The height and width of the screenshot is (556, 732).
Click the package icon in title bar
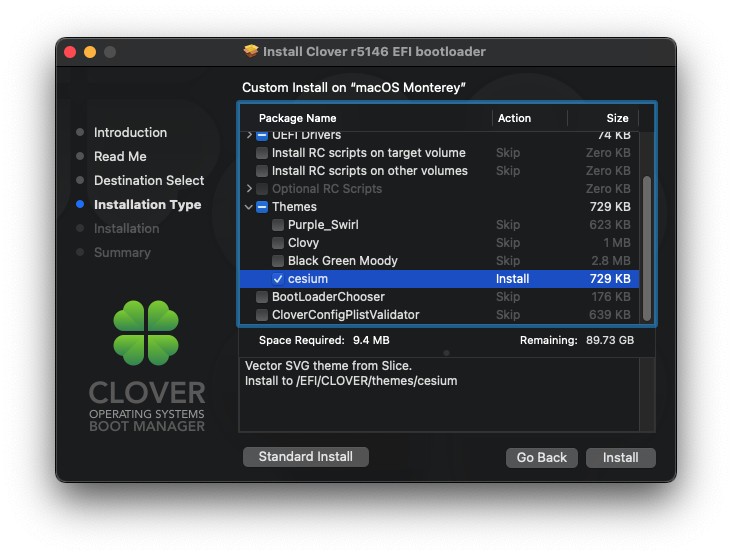pos(251,51)
